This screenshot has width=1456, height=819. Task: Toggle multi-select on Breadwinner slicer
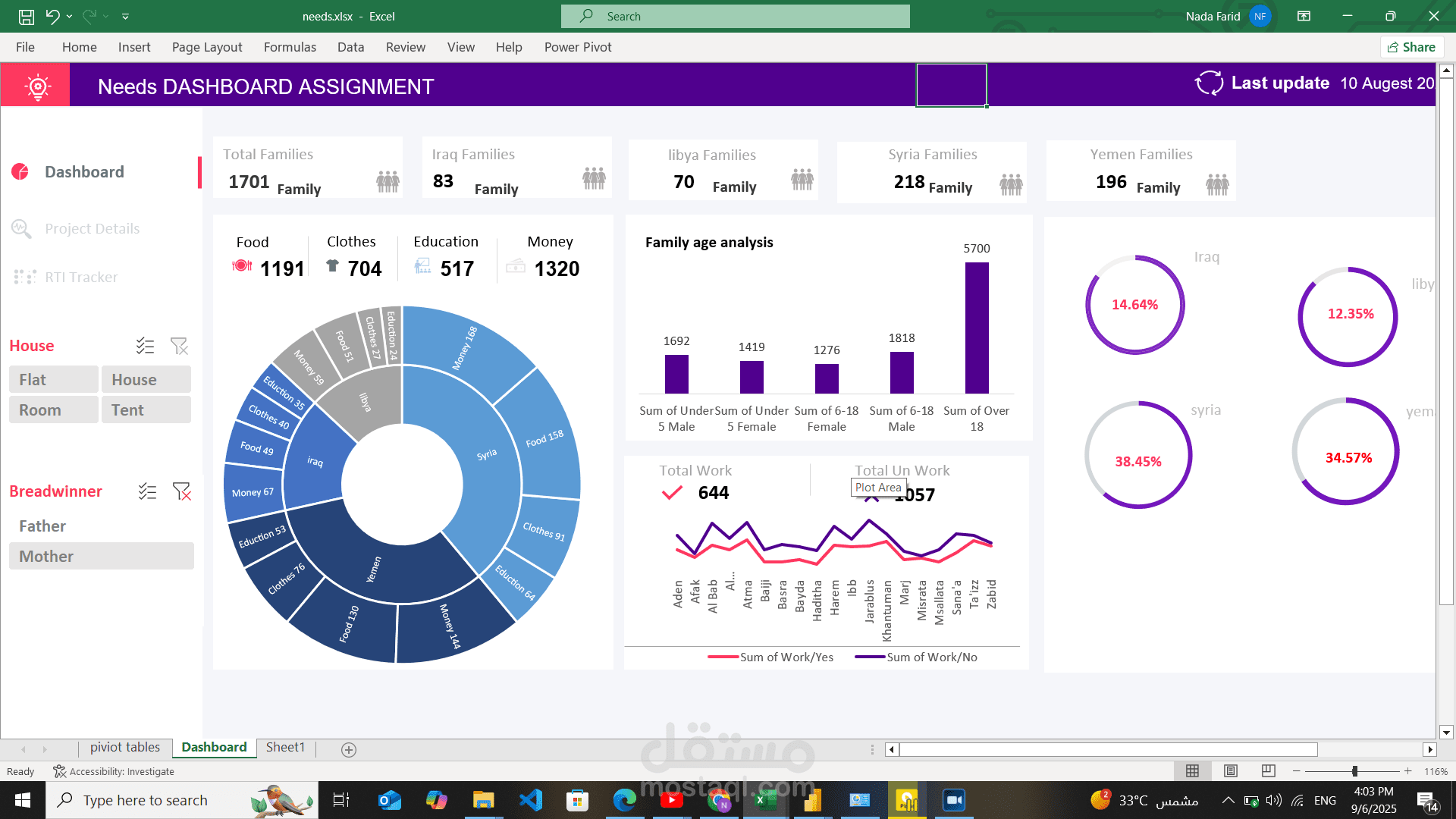(x=147, y=491)
